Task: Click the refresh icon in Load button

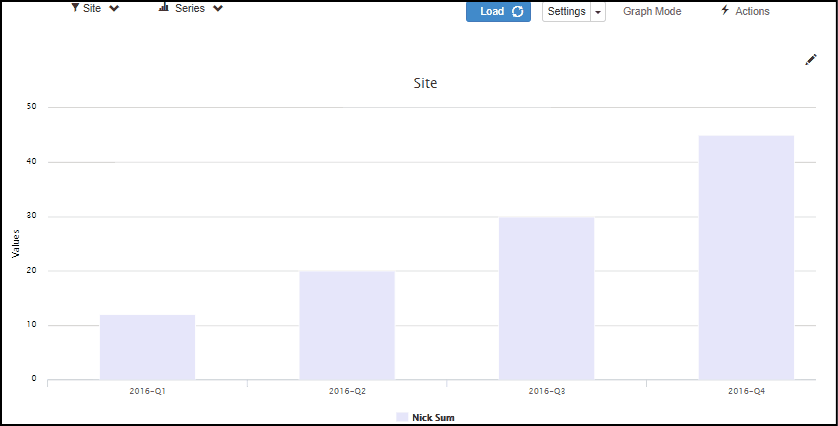Action: coord(517,11)
